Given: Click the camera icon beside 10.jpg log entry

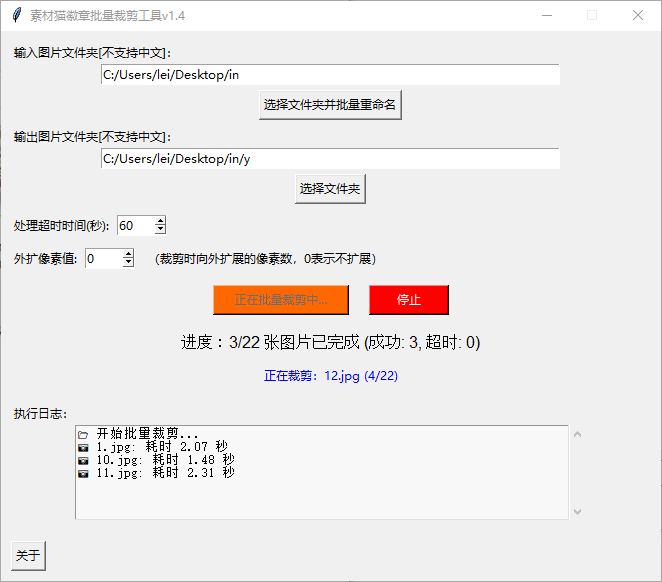Looking at the screenshot, I should pyautogui.click(x=83, y=460).
